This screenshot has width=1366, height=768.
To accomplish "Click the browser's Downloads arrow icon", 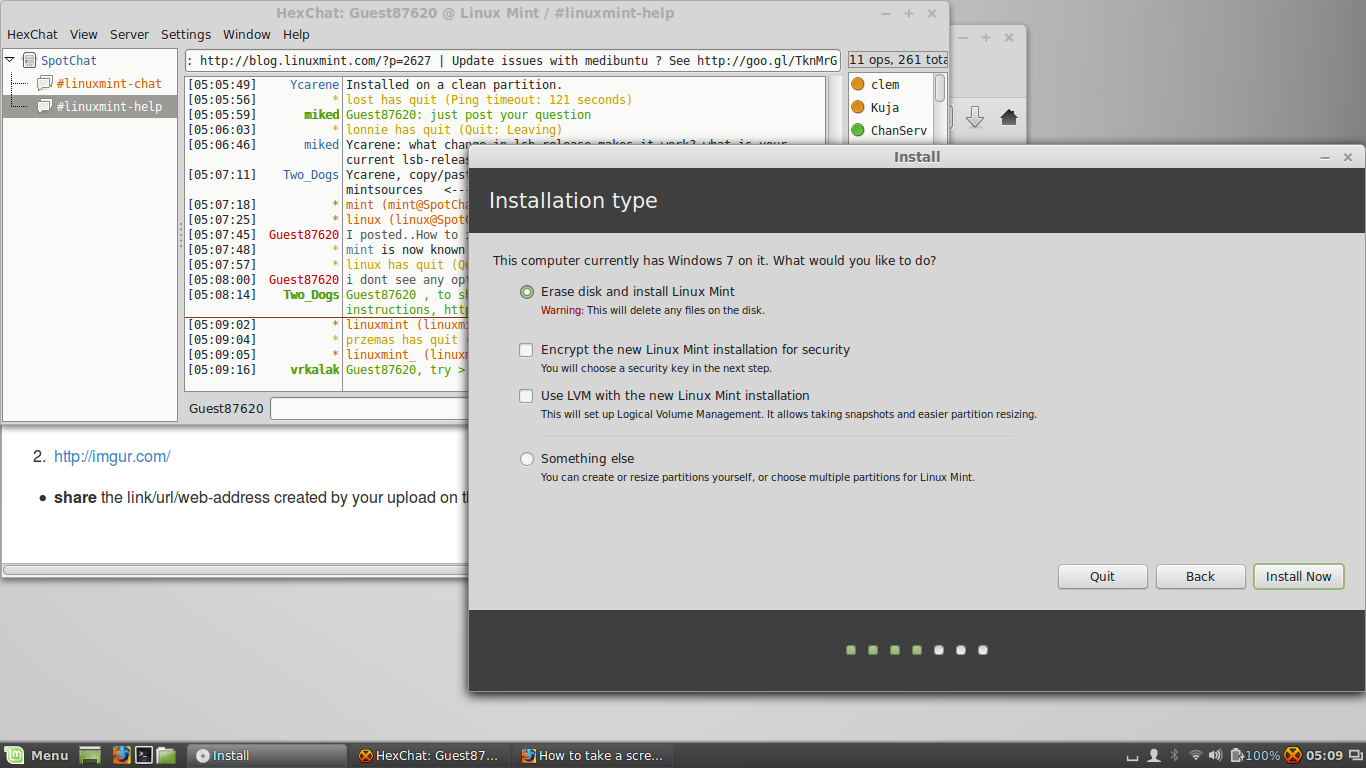I will (975, 117).
